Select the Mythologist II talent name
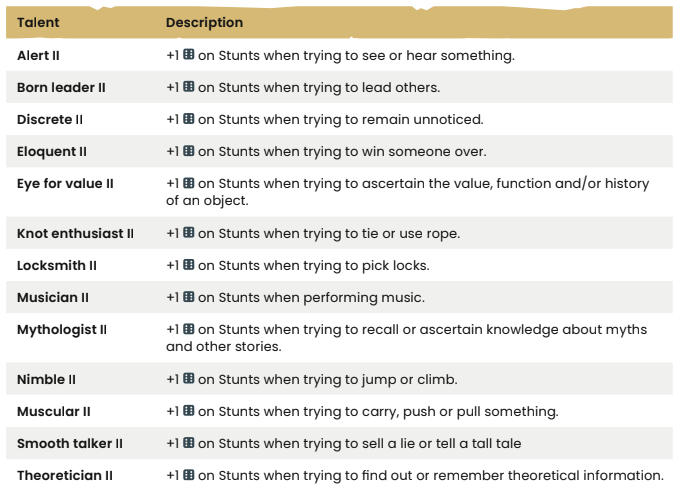681x498 pixels. click(62, 330)
